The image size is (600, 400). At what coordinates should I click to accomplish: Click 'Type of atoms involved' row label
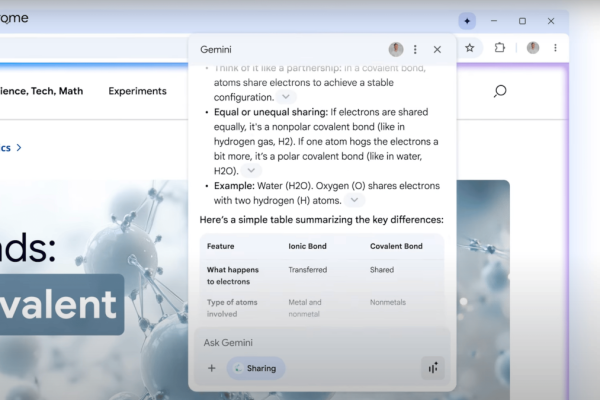232,308
